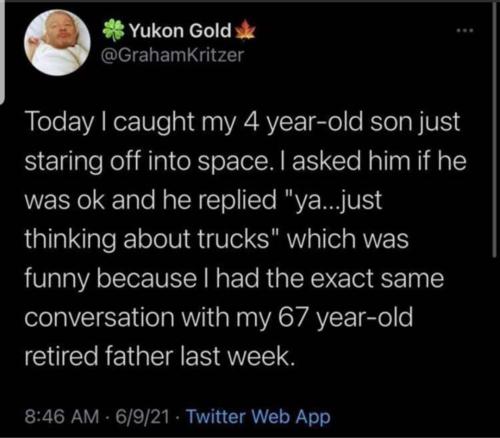Screen dimensions: 500x438
Task: Click the 6/9/21 date
Action: click(142, 416)
